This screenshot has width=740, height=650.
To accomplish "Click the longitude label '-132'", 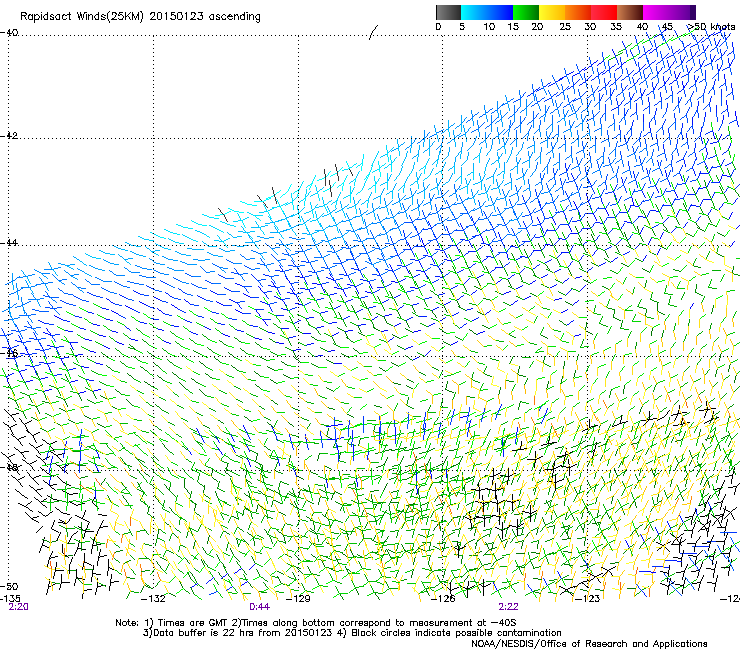I will click(153, 599).
